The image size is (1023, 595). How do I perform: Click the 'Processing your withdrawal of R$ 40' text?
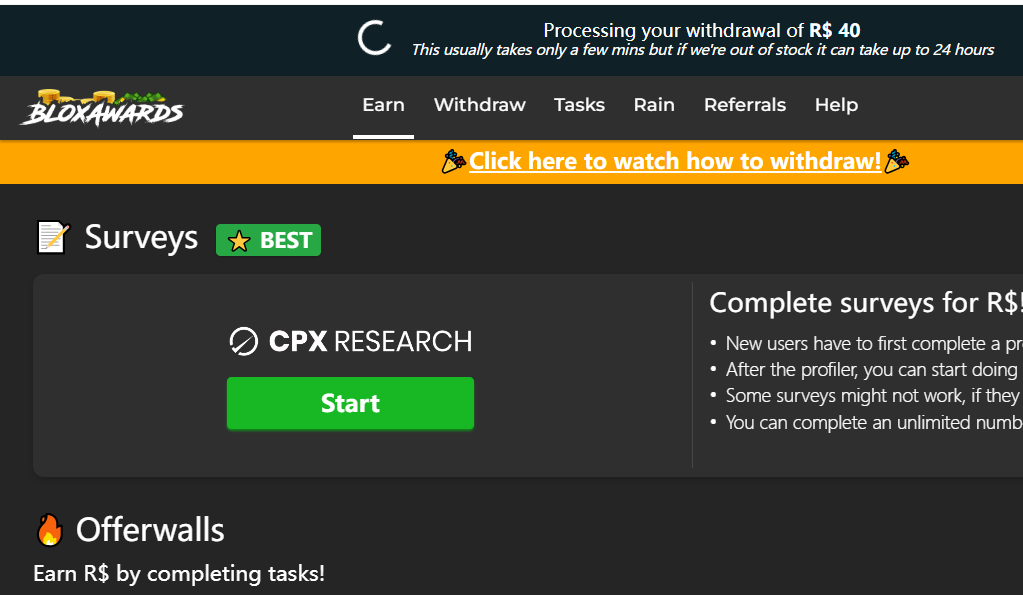click(x=702, y=30)
